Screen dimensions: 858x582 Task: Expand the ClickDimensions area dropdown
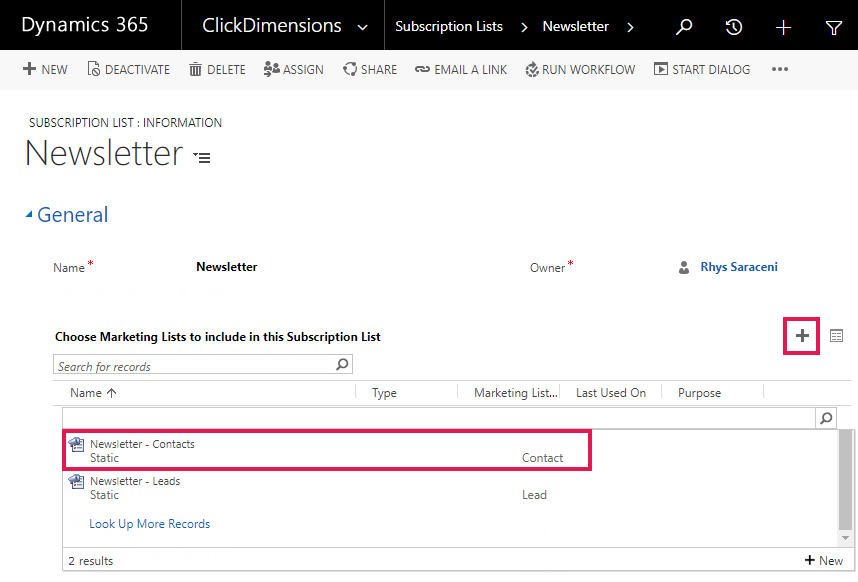[x=362, y=27]
